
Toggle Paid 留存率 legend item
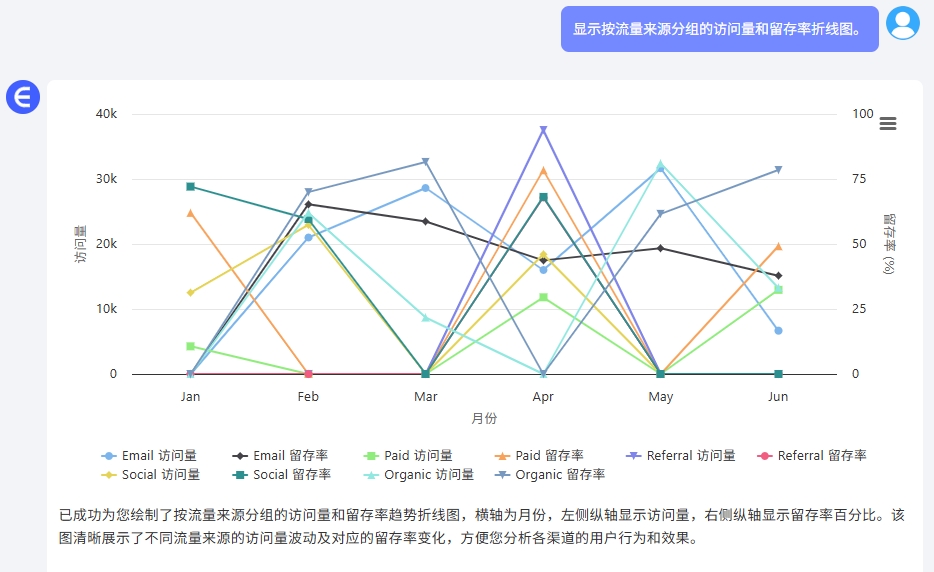point(539,456)
